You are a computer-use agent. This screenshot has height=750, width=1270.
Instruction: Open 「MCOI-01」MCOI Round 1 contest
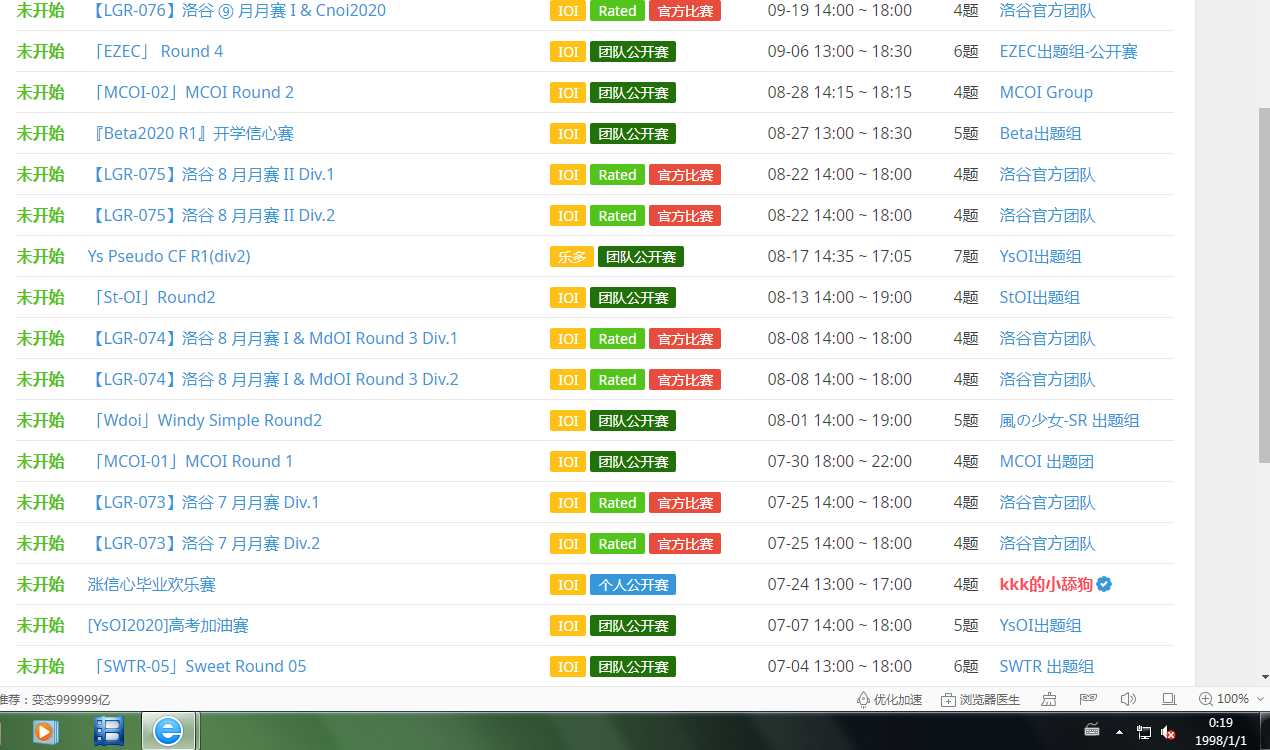pos(191,461)
